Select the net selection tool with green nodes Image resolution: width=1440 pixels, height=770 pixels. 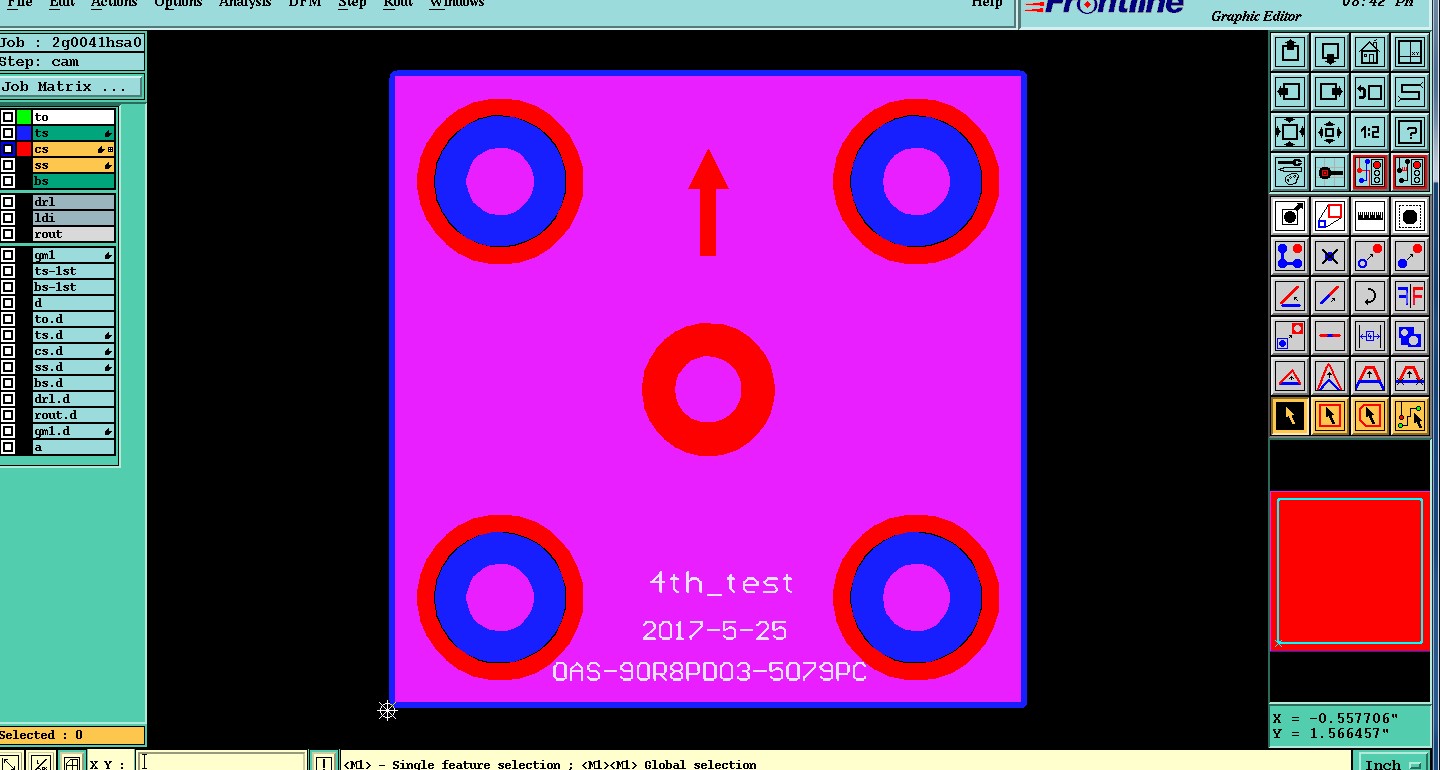tap(1410, 416)
